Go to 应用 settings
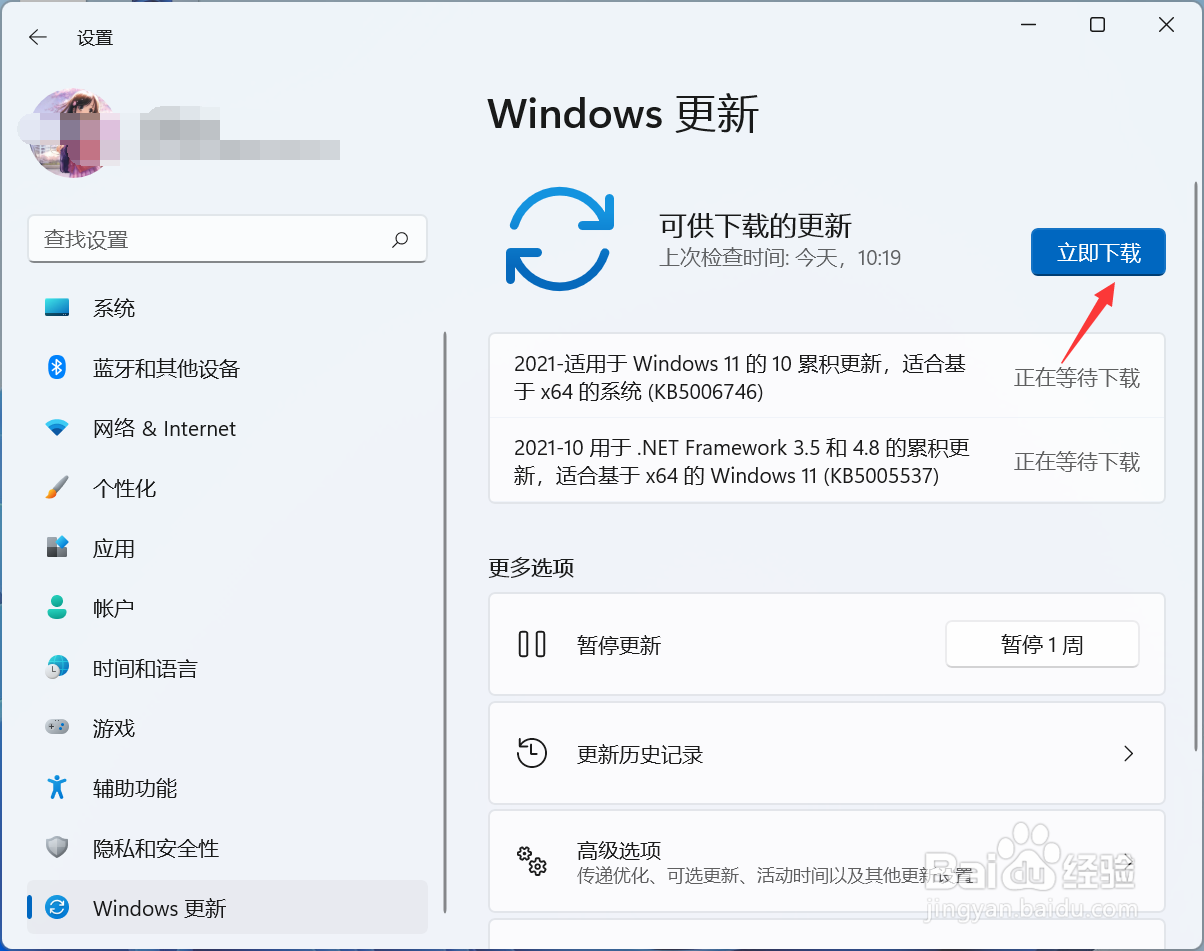The height and width of the screenshot is (951, 1204). point(227,548)
